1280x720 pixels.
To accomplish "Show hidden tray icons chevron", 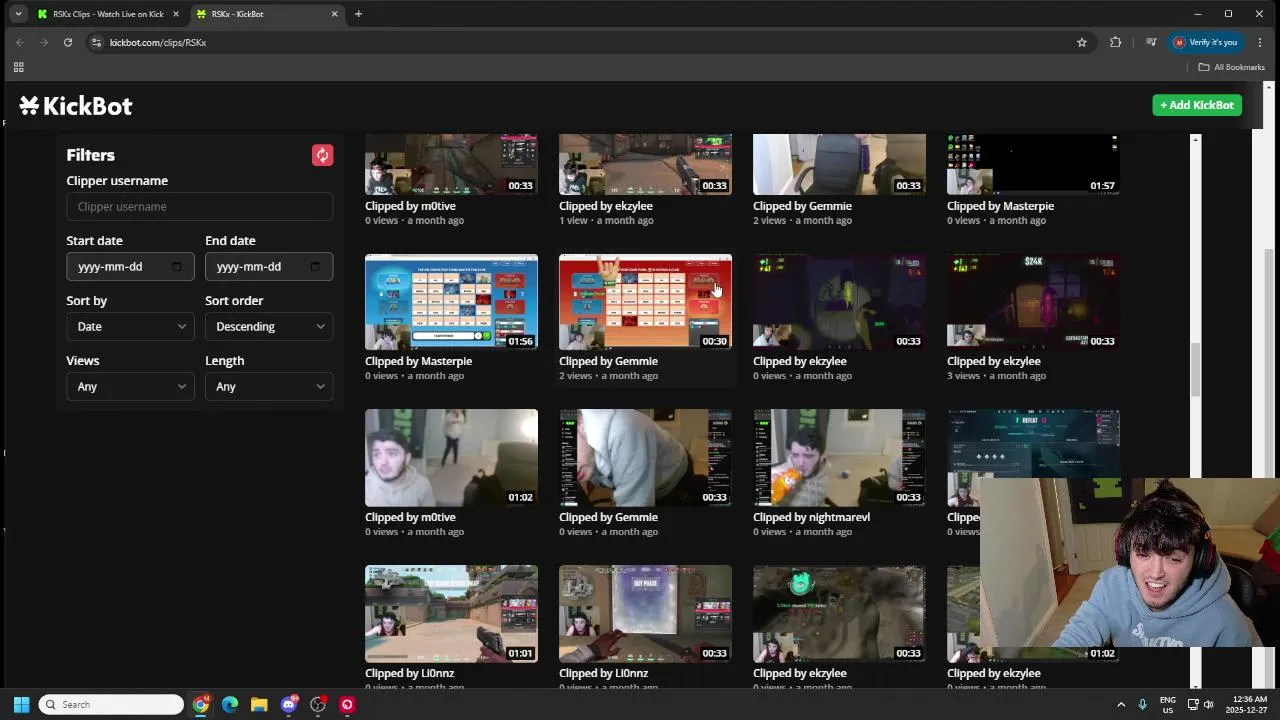I will 1121,704.
